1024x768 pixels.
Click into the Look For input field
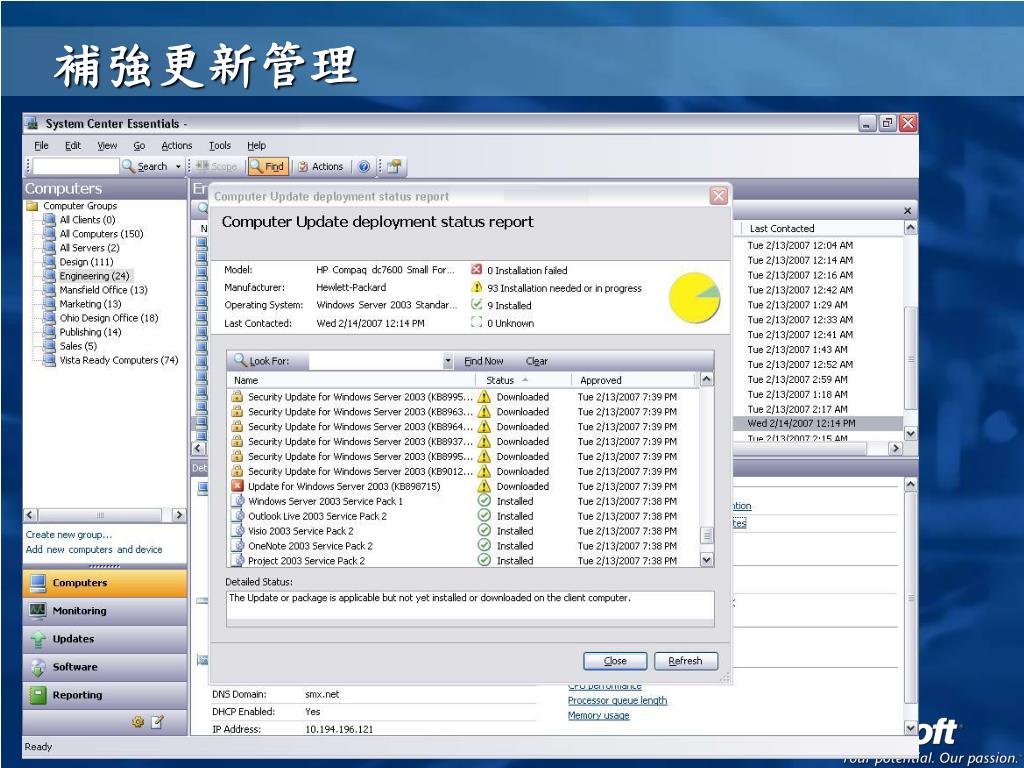click(x=376, y=361)
